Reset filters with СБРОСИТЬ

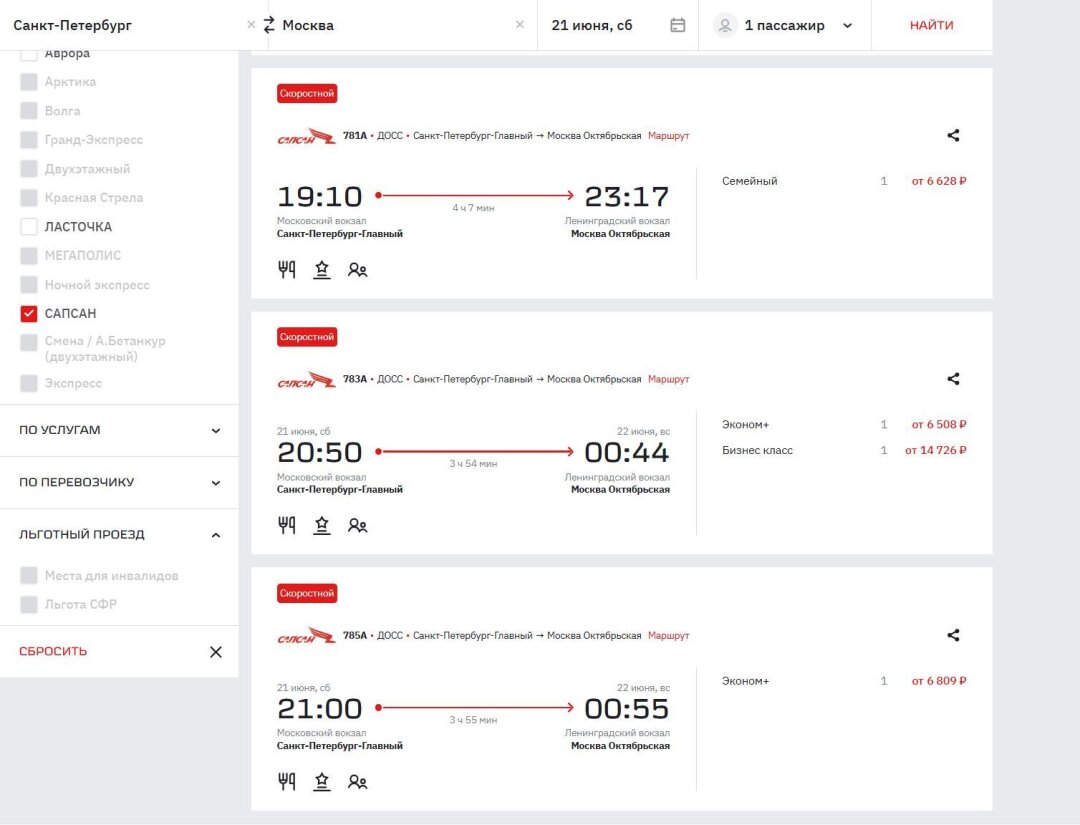coord(53,651)
